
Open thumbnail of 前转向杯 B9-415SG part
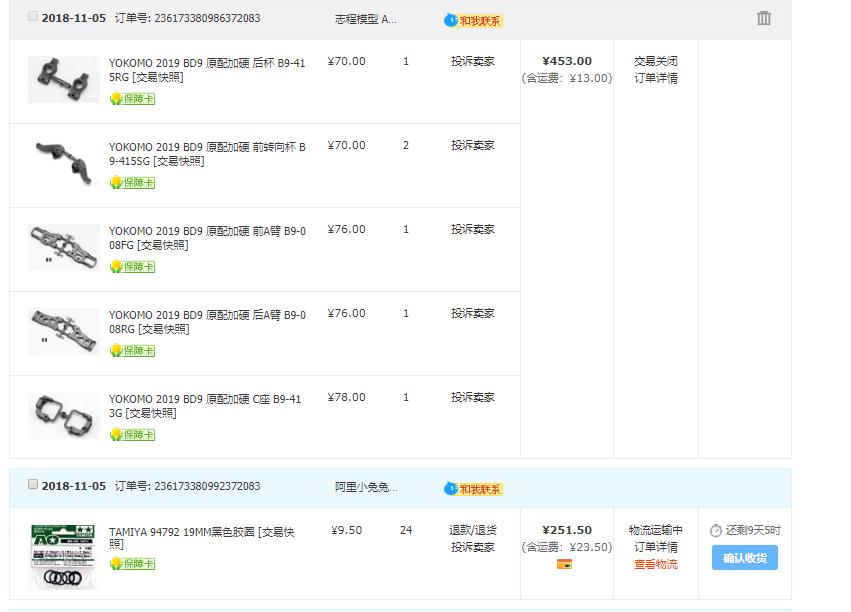63,163
